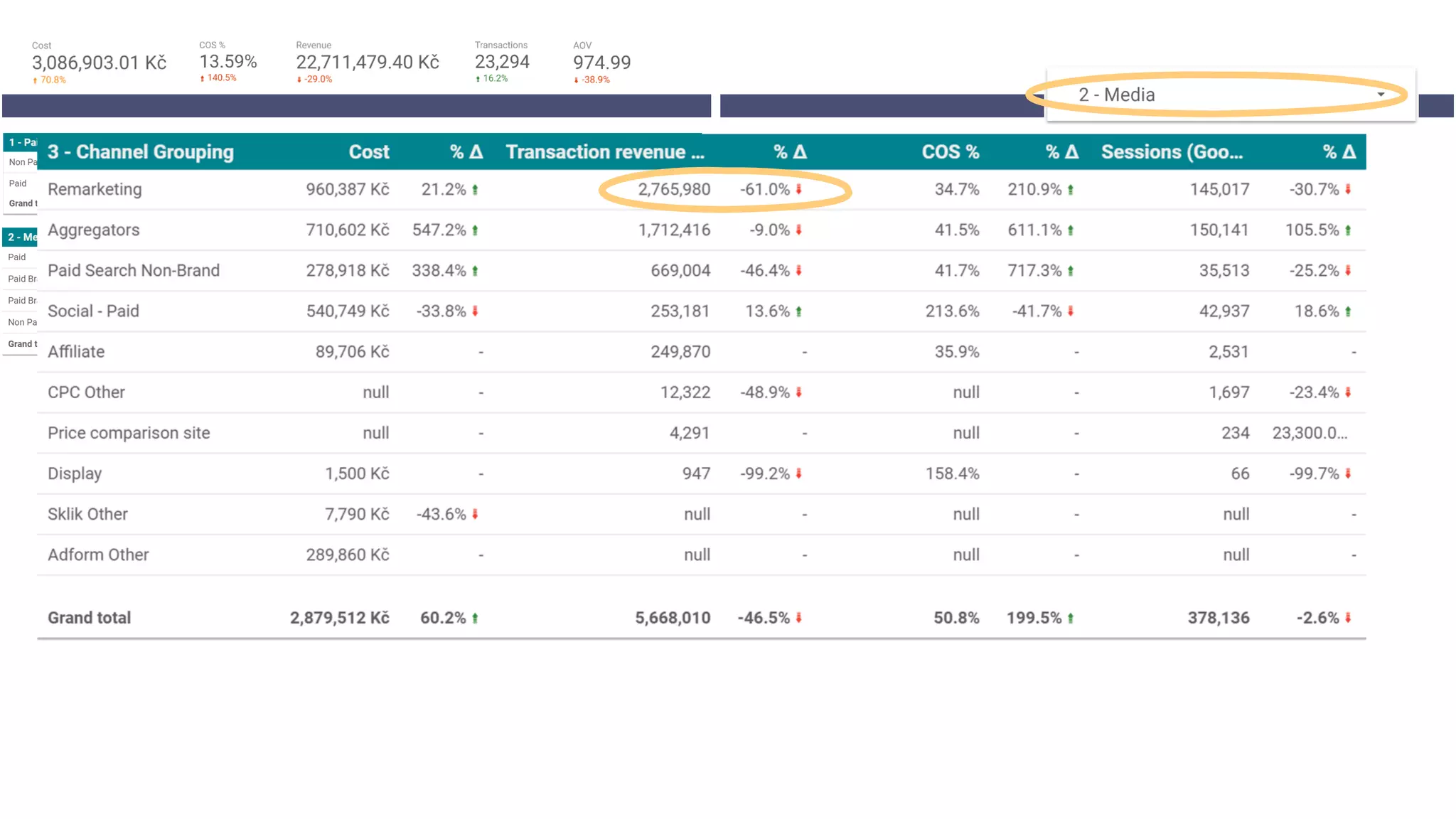1456x819 pixels.
Task: Click red down arrow beside Remarketing revenue -61.0%
Action: pos(798,190)
